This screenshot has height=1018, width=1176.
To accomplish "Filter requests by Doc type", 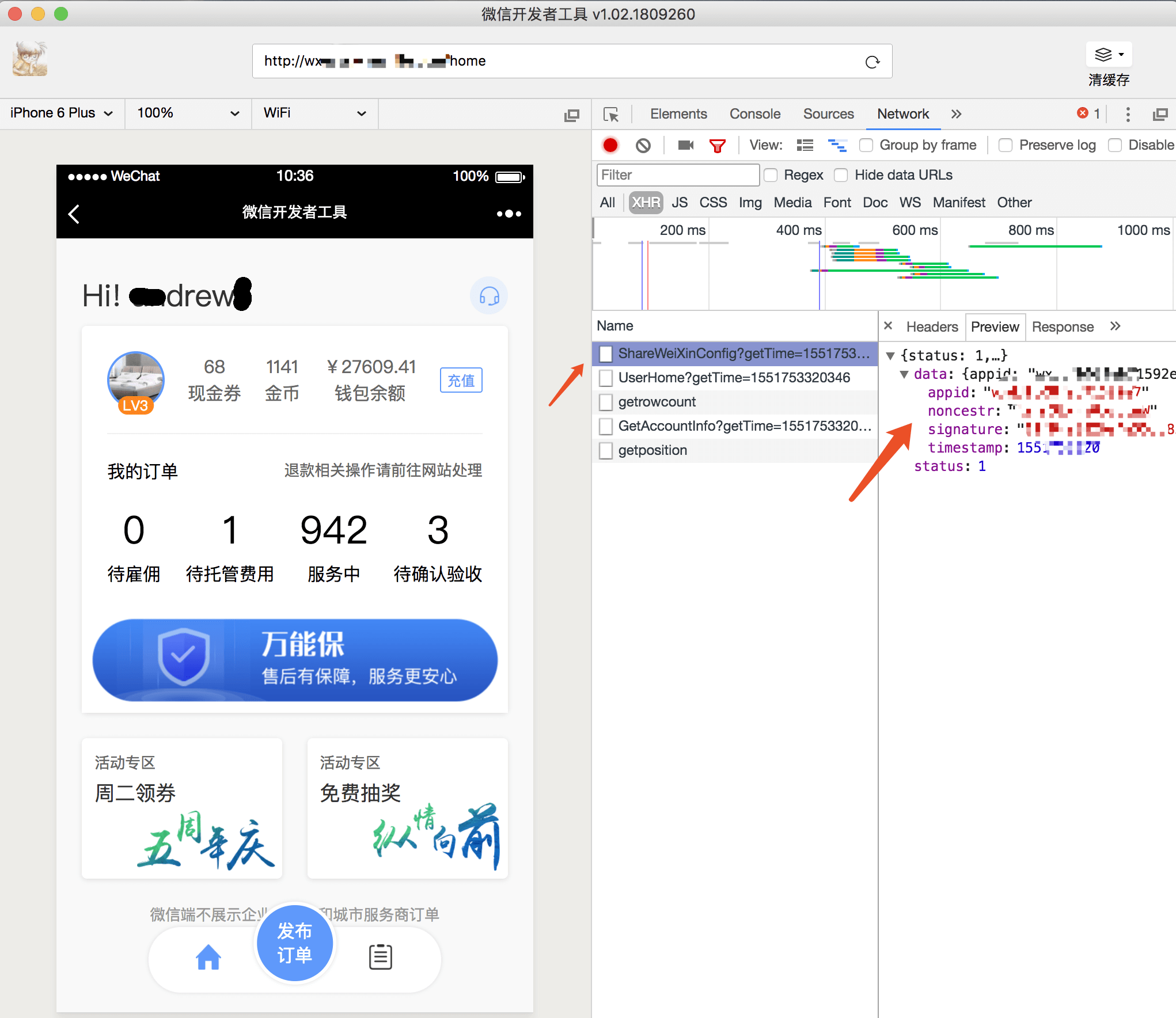I will (875, 203).
